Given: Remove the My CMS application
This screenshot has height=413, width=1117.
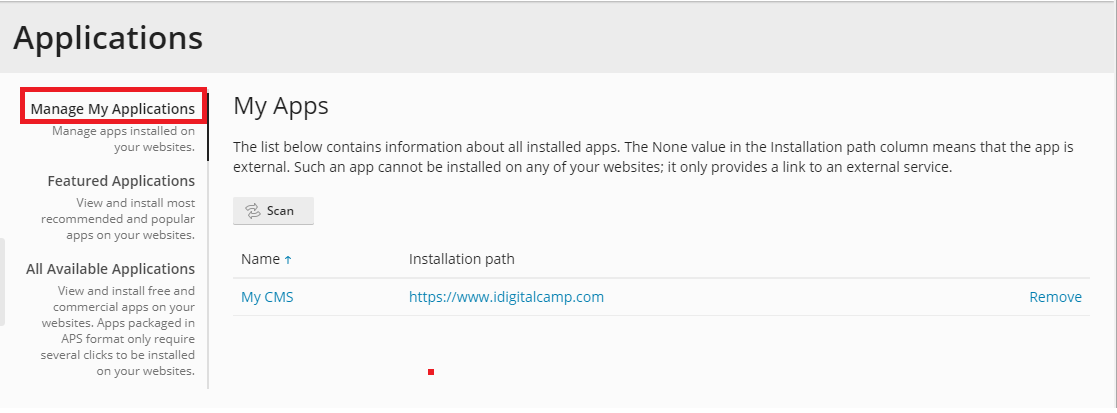Looking at the screenshot, I should [1056, 297].
